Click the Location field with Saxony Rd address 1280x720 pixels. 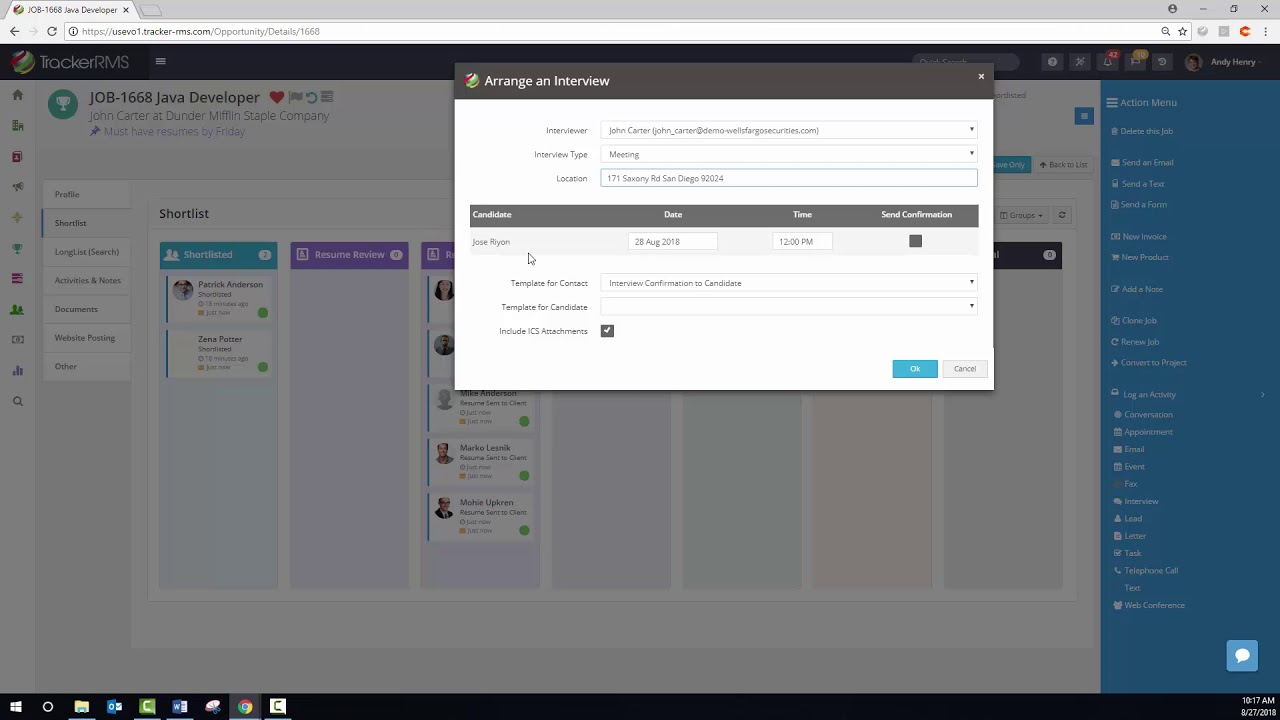tap(789, 178)
